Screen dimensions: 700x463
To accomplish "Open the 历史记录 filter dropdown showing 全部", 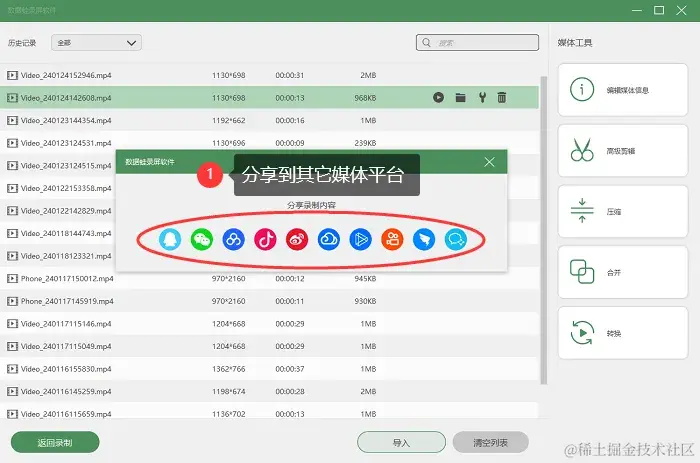I will tap(96, 42).
